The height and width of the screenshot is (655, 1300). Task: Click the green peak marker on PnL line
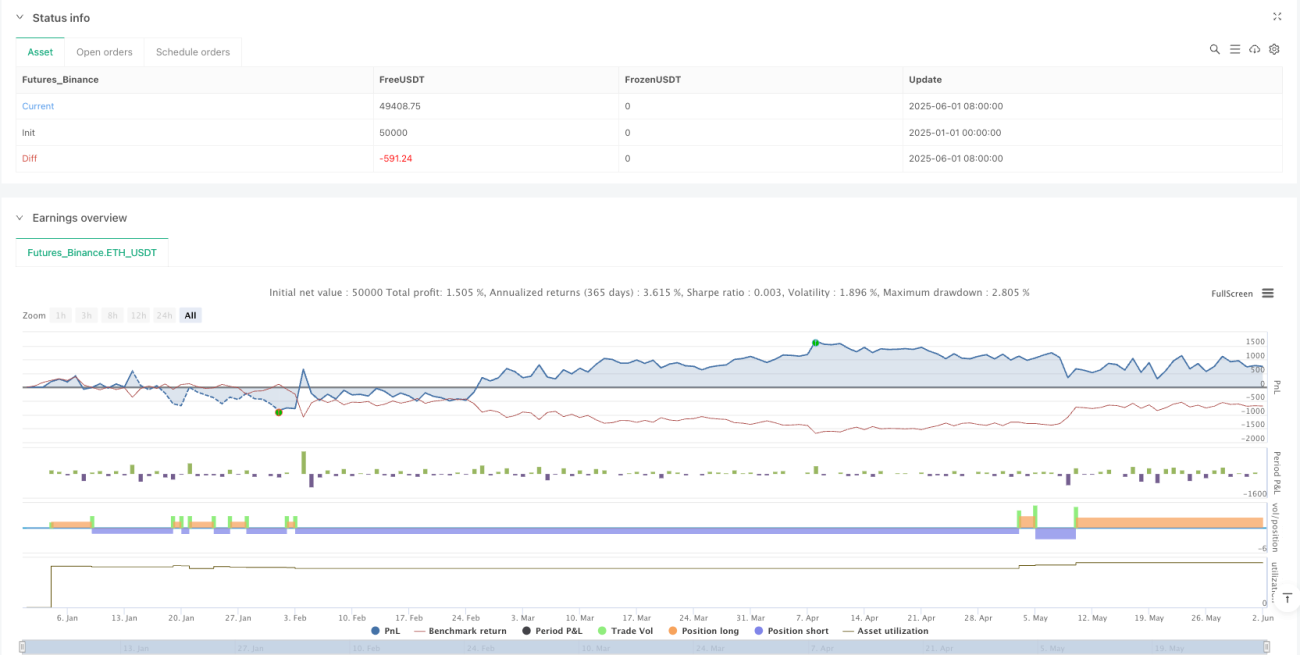point(815,343)
